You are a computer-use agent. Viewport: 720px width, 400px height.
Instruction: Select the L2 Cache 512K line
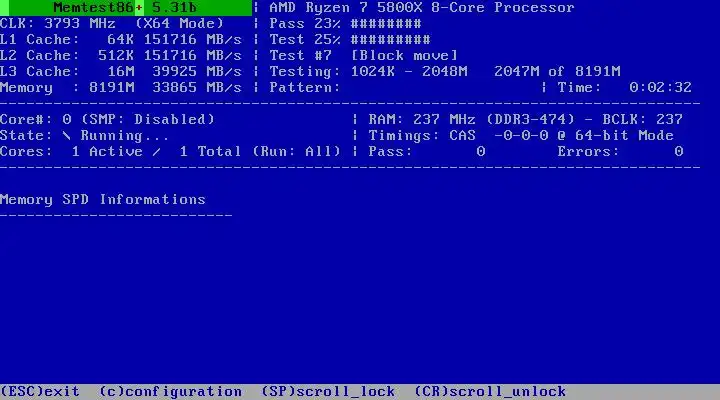click(121, 56)
